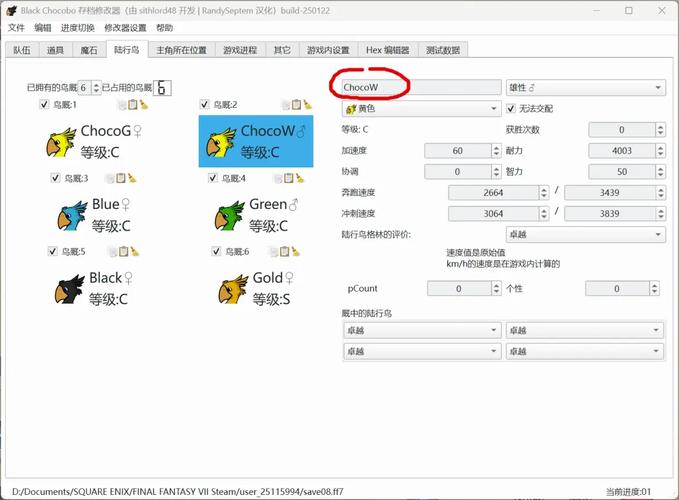Toggle the stable 5 checkbox
The width and height of the screenshot is (679, 500).
click(52, 251)
